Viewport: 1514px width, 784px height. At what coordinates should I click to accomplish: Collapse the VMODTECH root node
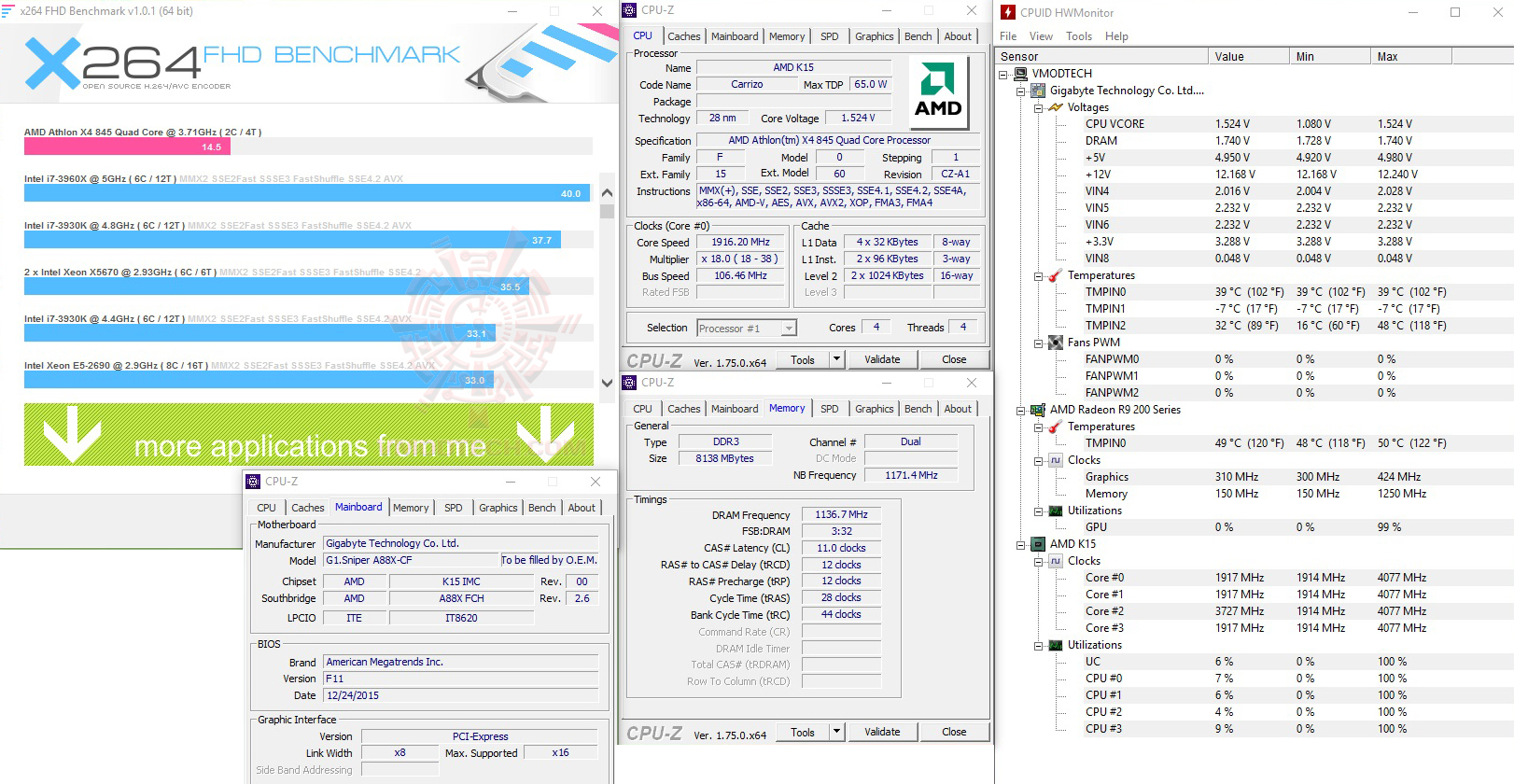pos(1003,74)
